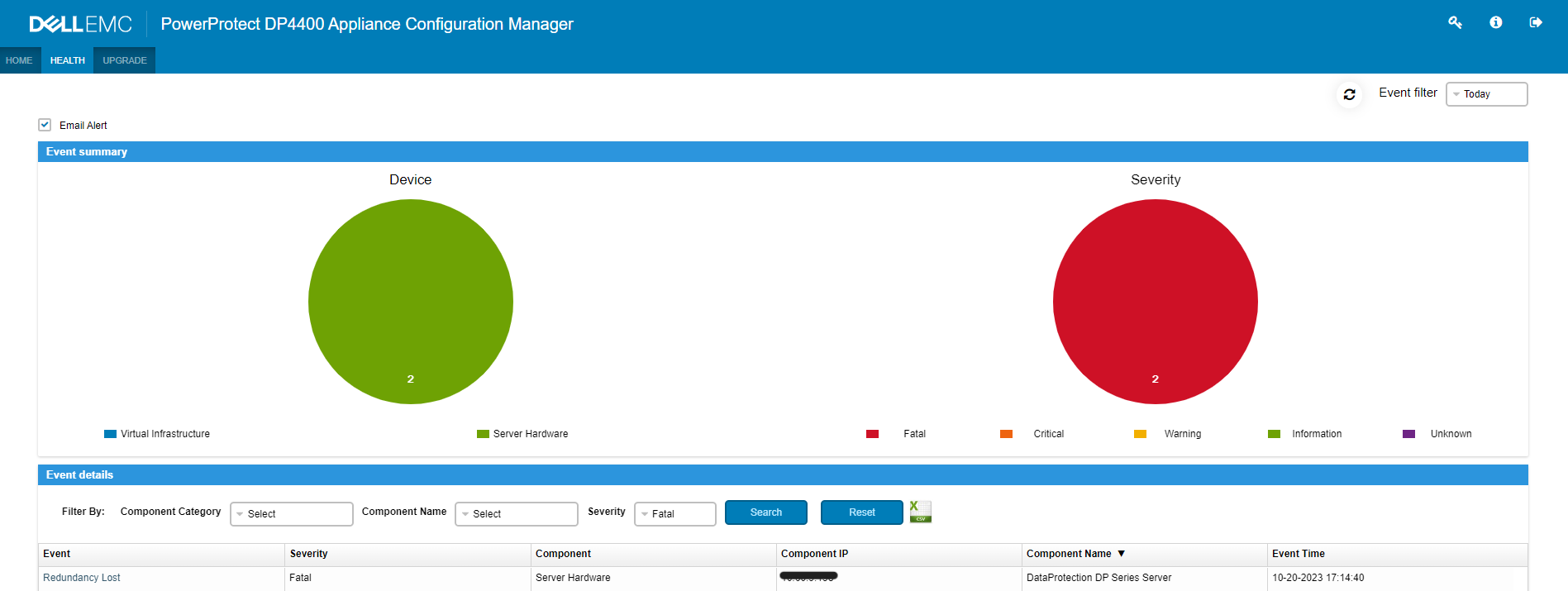Click the Reset button
1568x591 pixels.
pos(862,512)
